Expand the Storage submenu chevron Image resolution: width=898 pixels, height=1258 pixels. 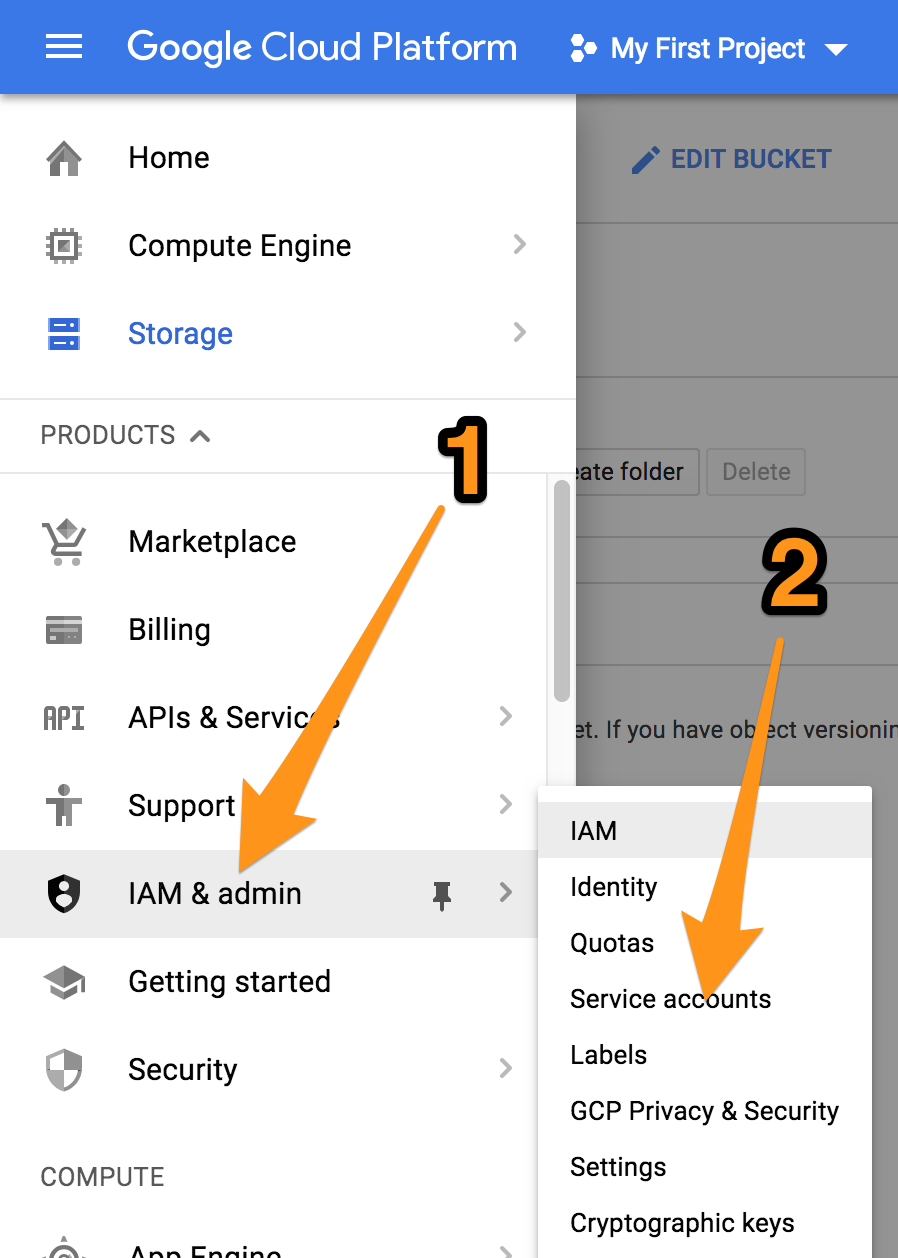pyautogui.click(x=519, y=333)
